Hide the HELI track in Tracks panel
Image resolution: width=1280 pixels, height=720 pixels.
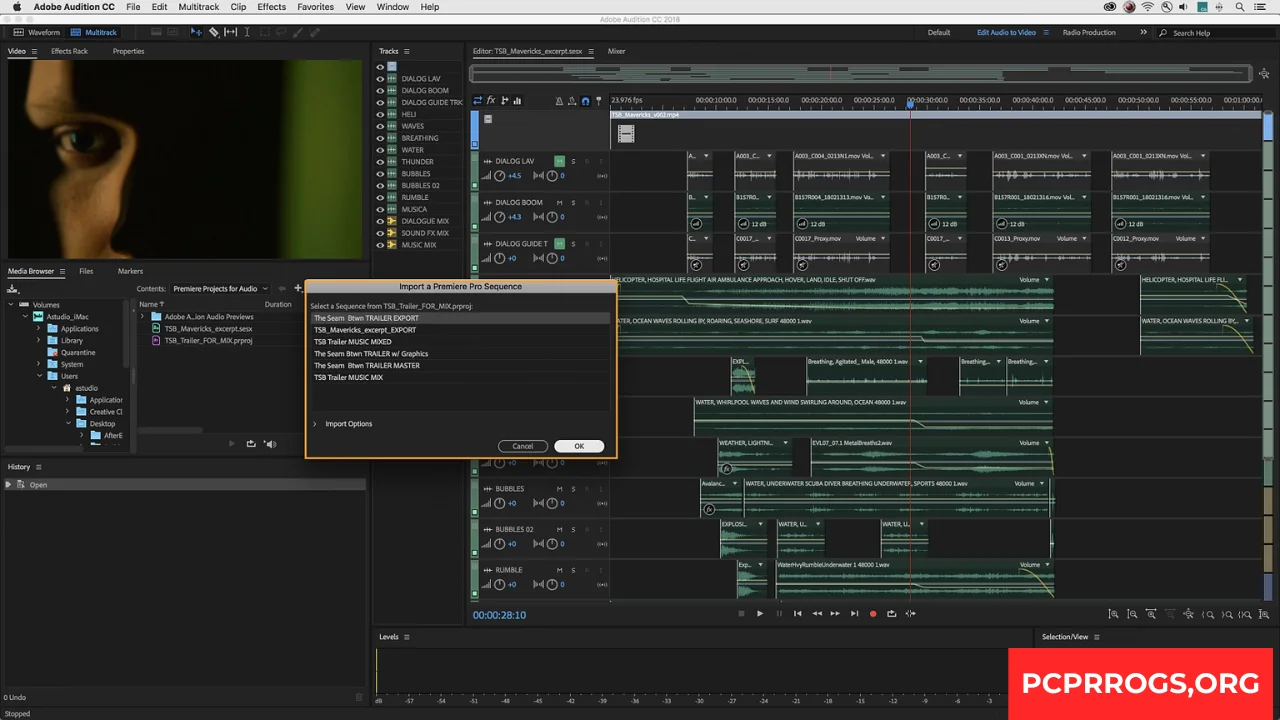(x=380, y=114)
